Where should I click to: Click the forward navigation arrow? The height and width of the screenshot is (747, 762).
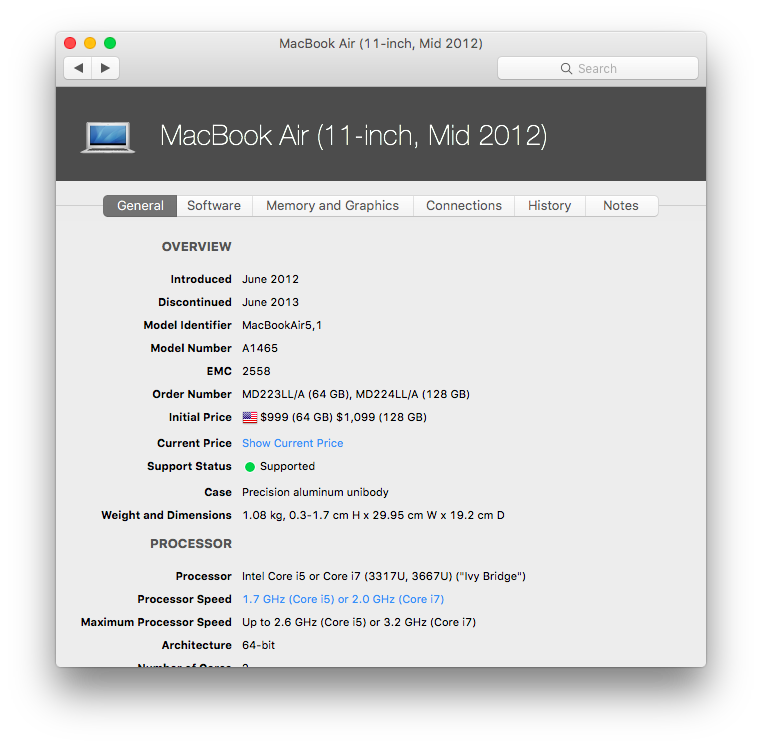(x=105, y=68)
